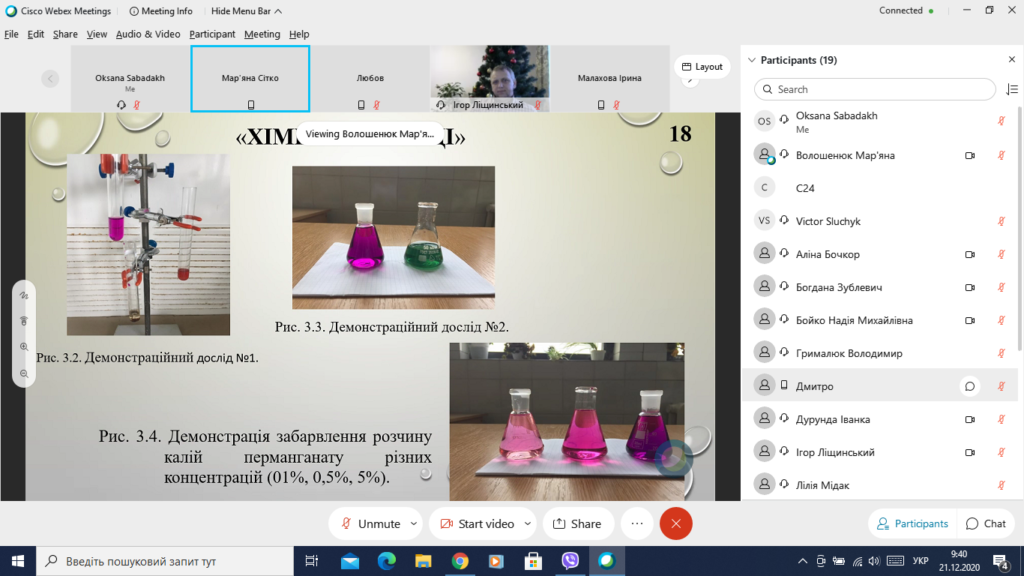Screen dimensions: 1024x576
Task: Open more options ellipsis button
Action: click(637, 524)
